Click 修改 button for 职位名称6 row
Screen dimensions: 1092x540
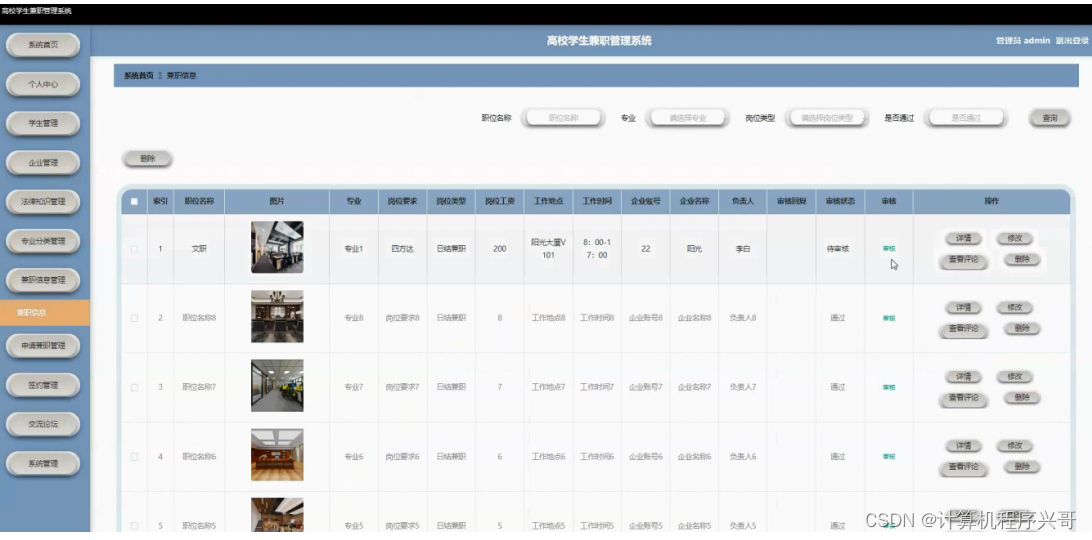point(1014,446)
